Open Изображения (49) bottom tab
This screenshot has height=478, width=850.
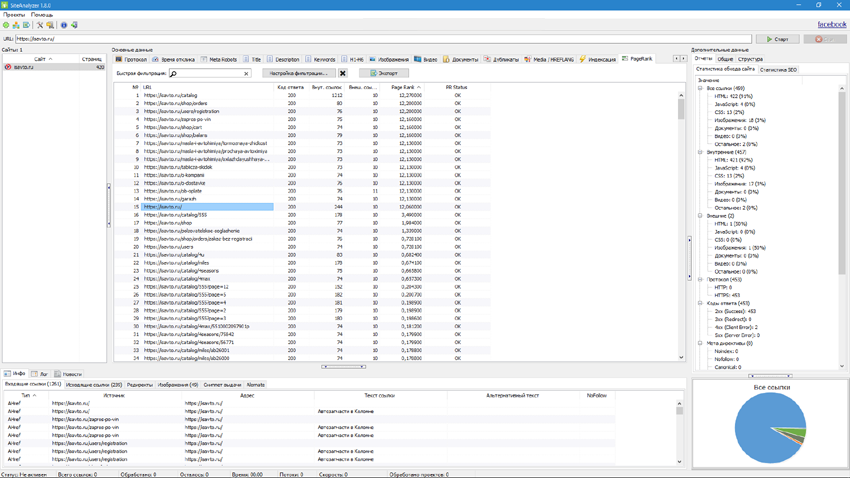[178, 385]
